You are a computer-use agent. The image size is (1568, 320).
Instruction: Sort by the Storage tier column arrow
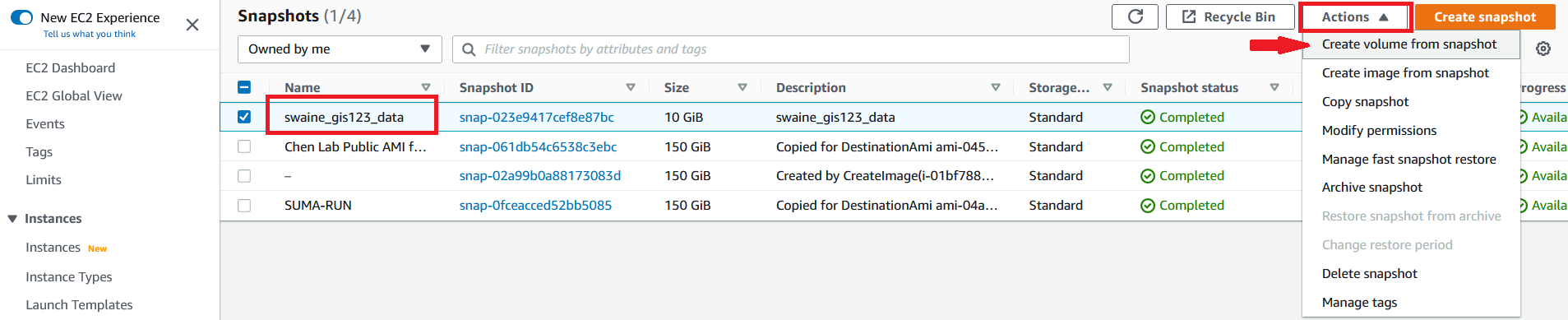coord(1108,87)
